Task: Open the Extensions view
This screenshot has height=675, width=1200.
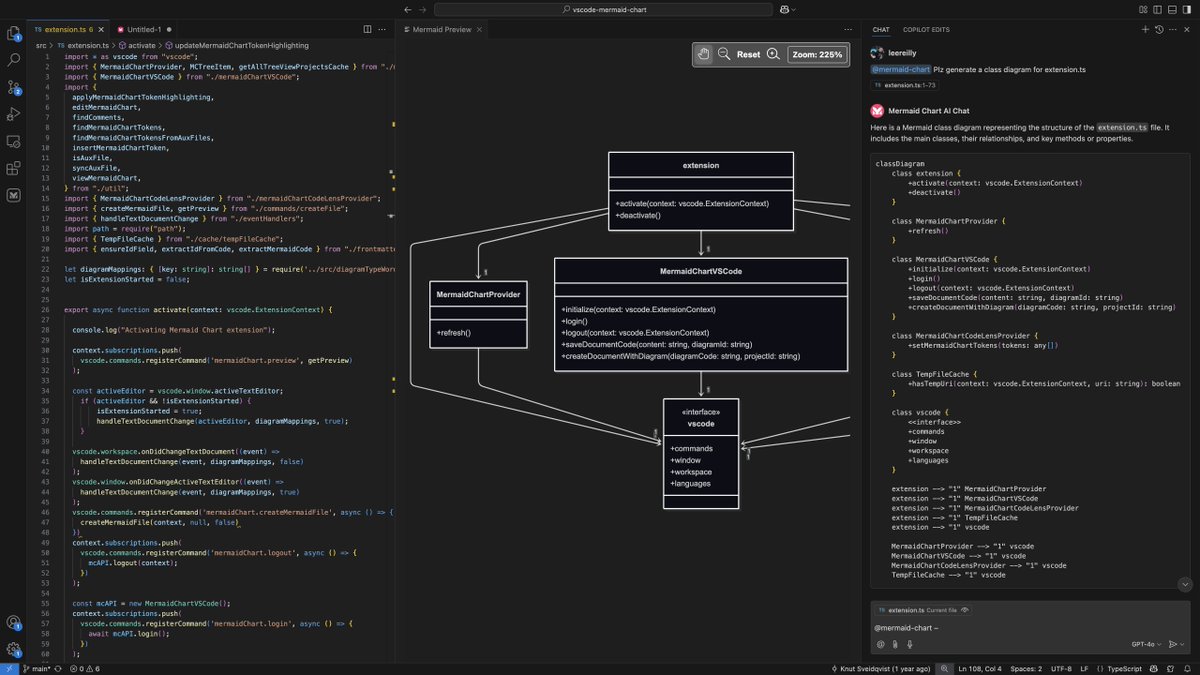Action: point(13,168)
